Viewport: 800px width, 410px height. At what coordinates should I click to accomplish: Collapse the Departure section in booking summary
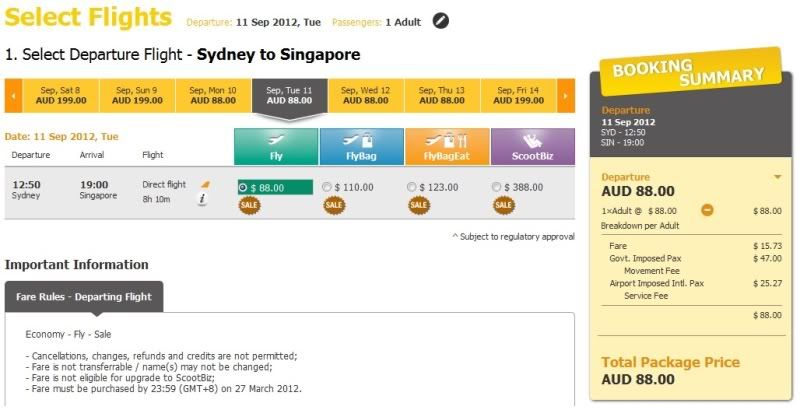click(777, 177)
